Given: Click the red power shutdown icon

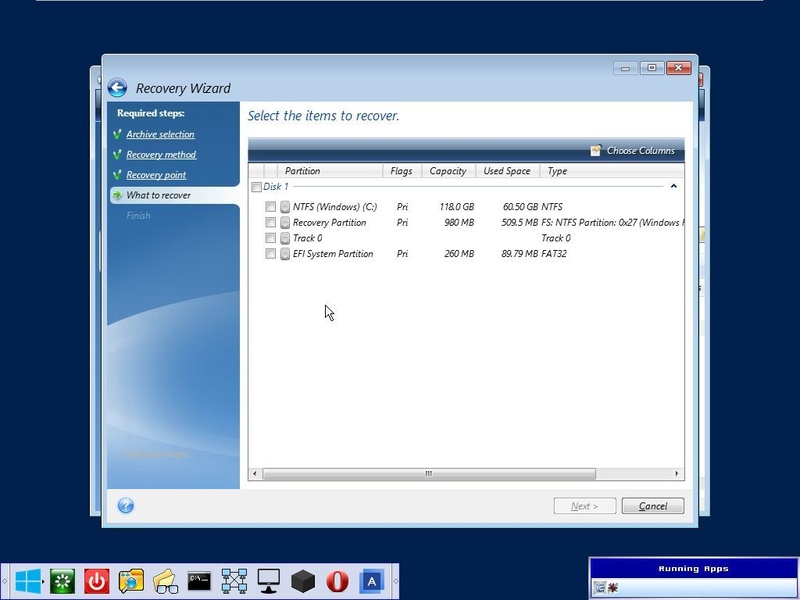Looking at the screenshot, I should click(96, 581).
